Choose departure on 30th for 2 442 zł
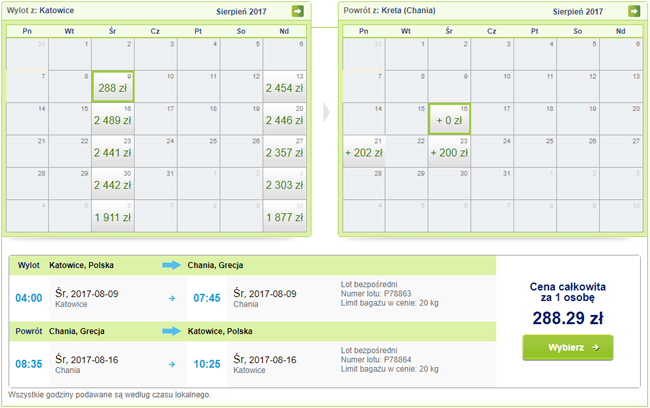 (114, 183)
